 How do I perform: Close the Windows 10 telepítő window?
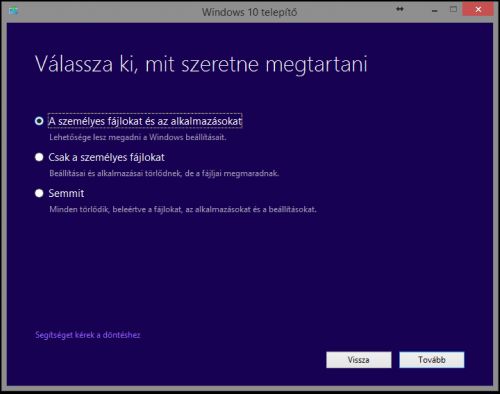tap(478, 10)
